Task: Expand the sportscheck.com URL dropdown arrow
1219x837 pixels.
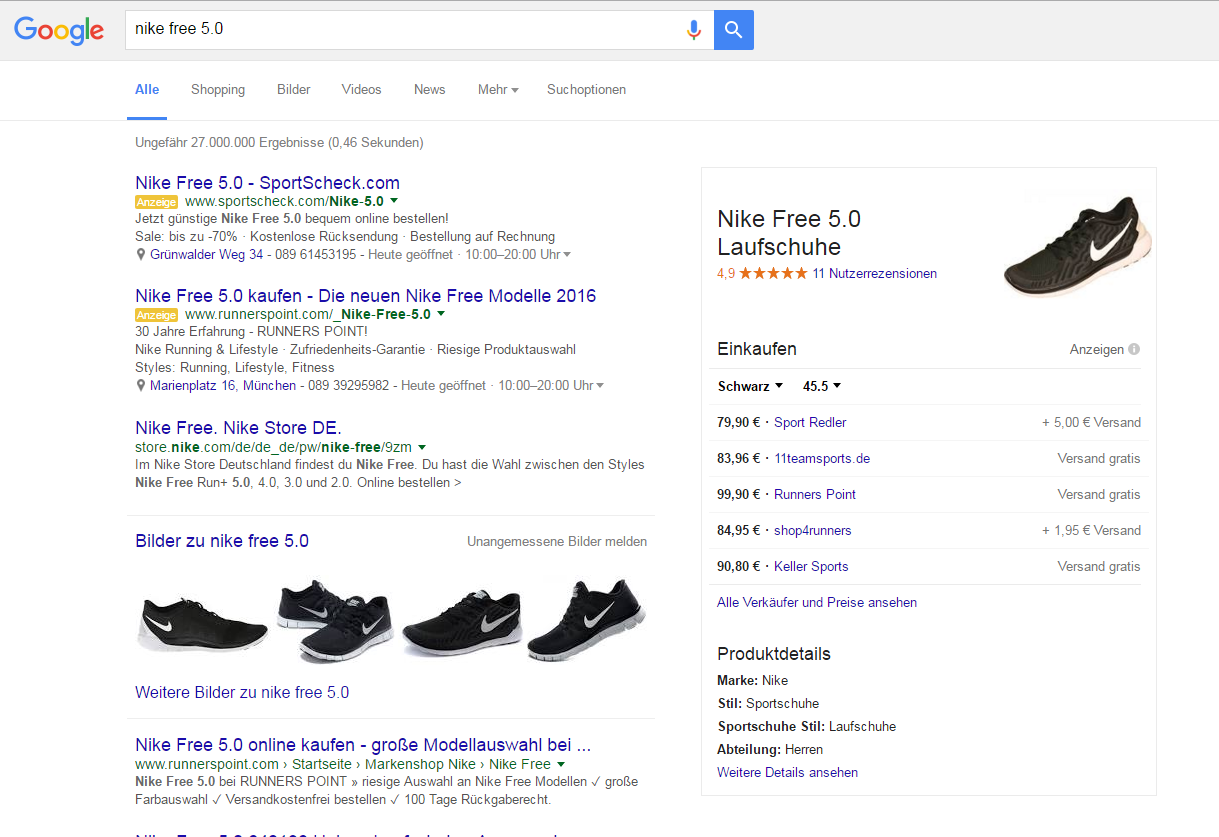Action: point(395,201)
